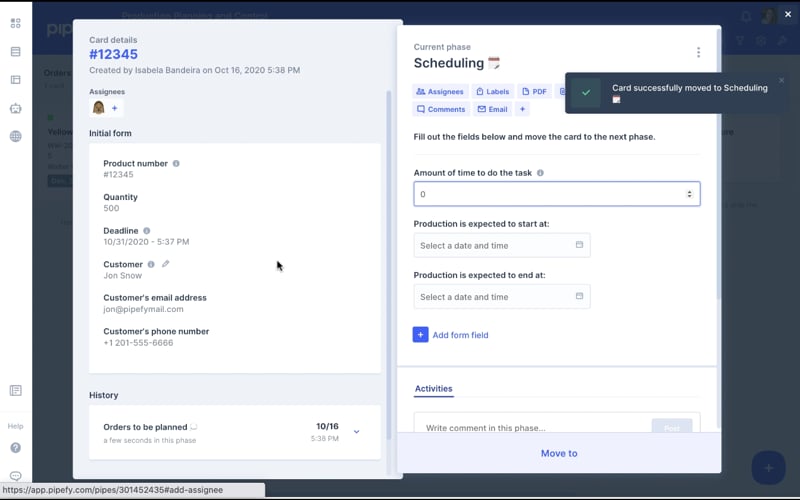Click the Help question mark icon

point(15,448)
